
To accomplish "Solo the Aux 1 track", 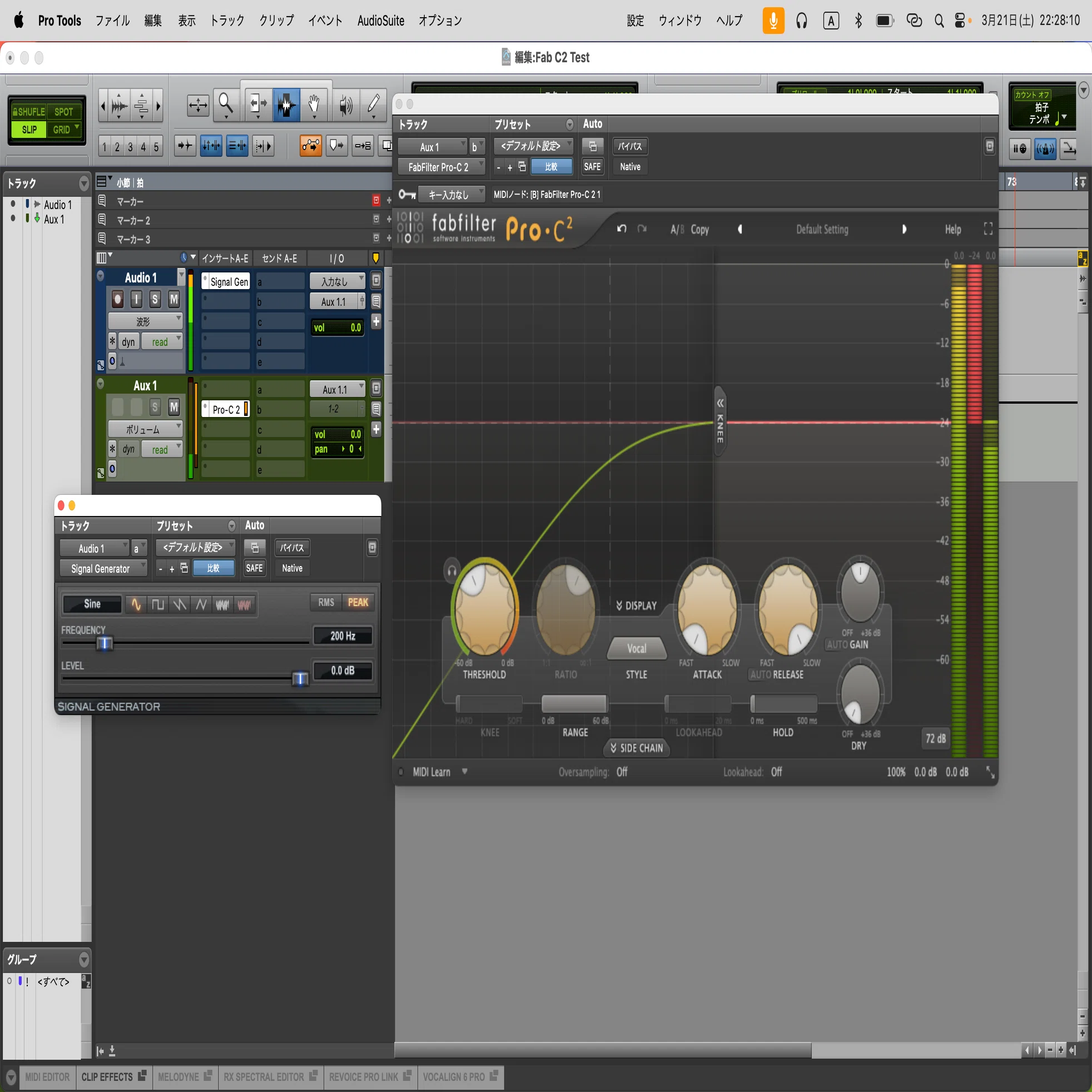I will pos(155,407).
